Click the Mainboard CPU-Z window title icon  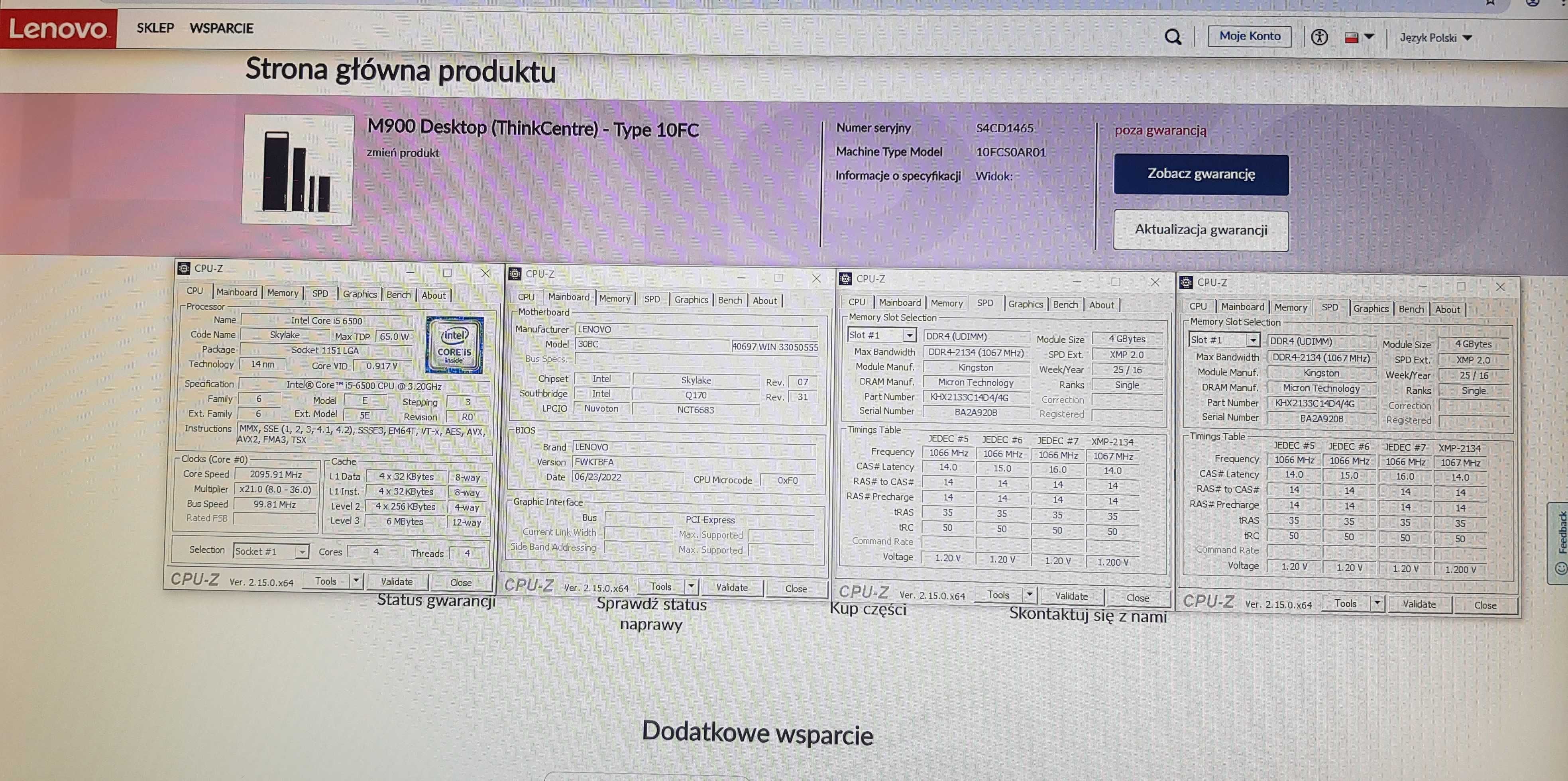pos(515,274)
